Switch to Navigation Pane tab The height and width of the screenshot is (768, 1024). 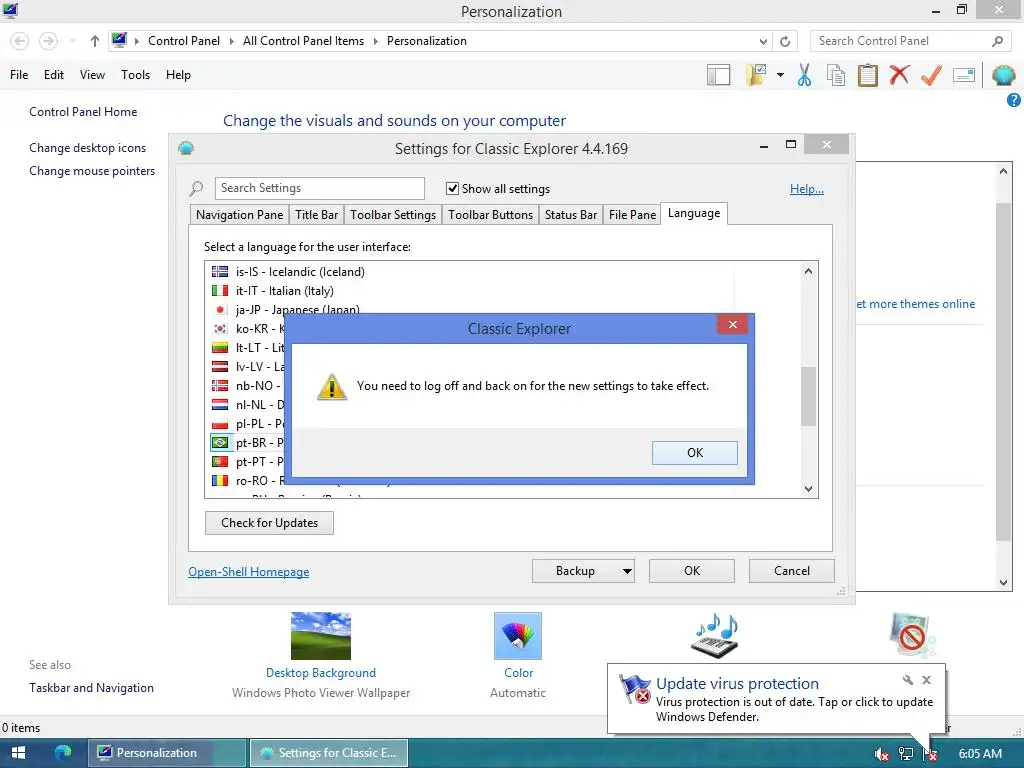(240, 215)
